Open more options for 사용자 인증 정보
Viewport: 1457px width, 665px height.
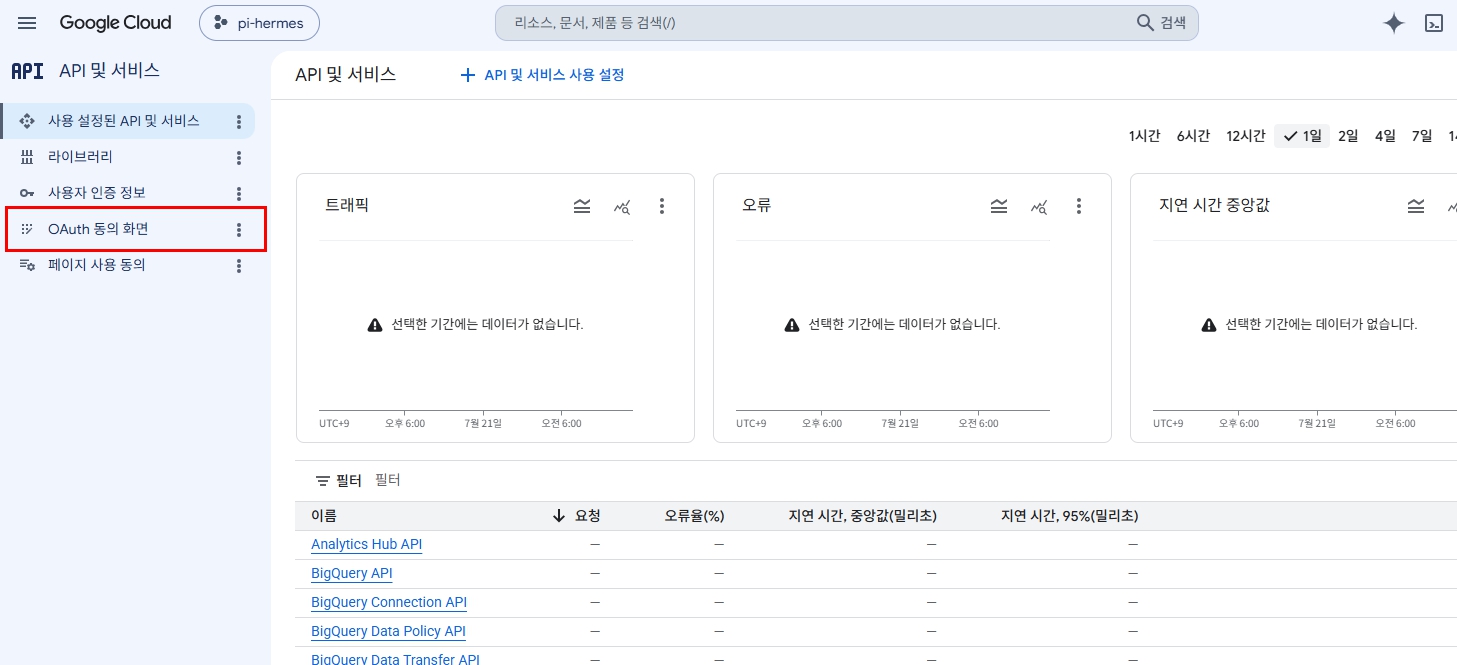point(238,194)
